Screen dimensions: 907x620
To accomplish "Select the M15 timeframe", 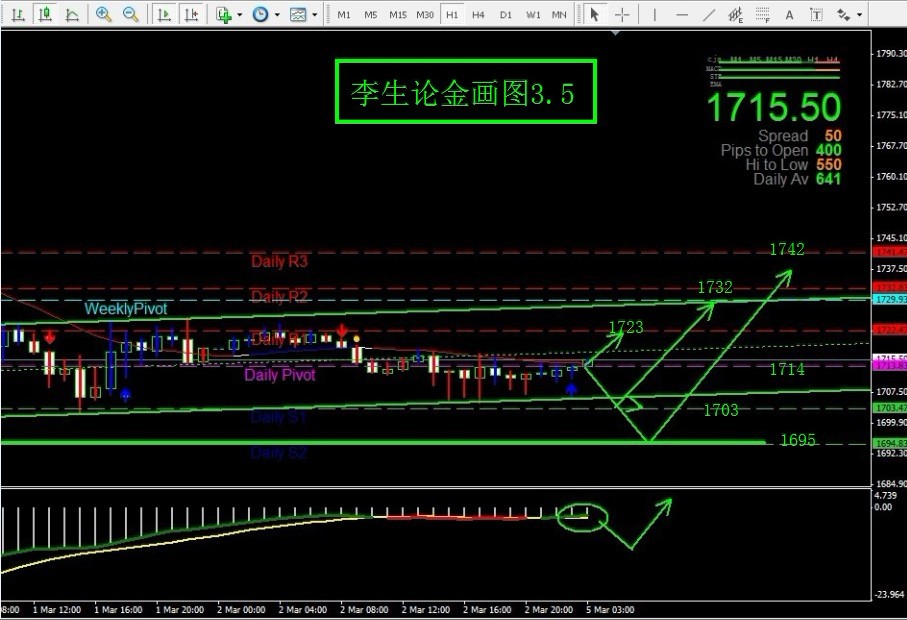I will click(x=397, y=15).
